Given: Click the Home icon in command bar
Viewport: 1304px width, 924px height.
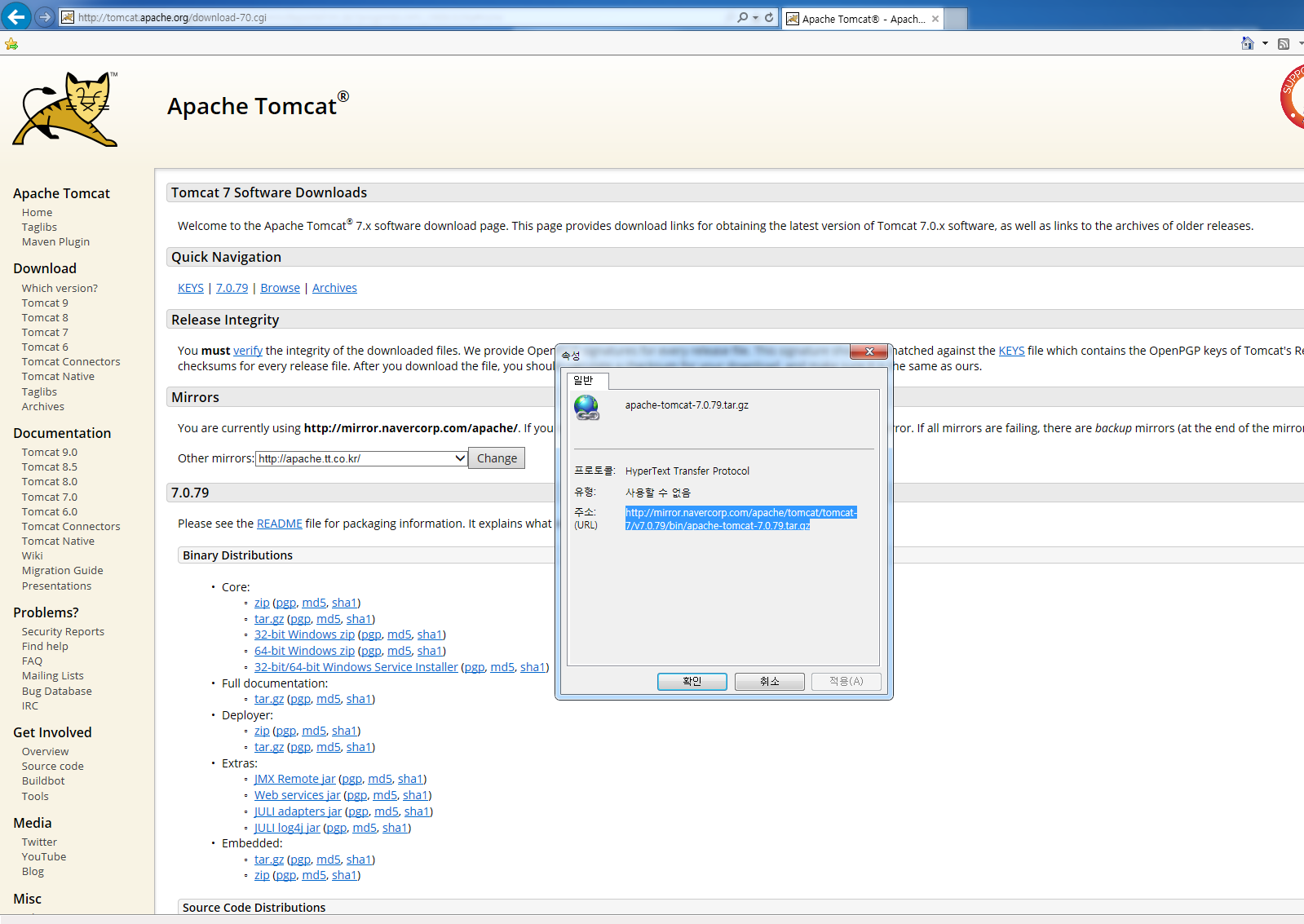Looking at the screenshot, I should [1247, 43].
